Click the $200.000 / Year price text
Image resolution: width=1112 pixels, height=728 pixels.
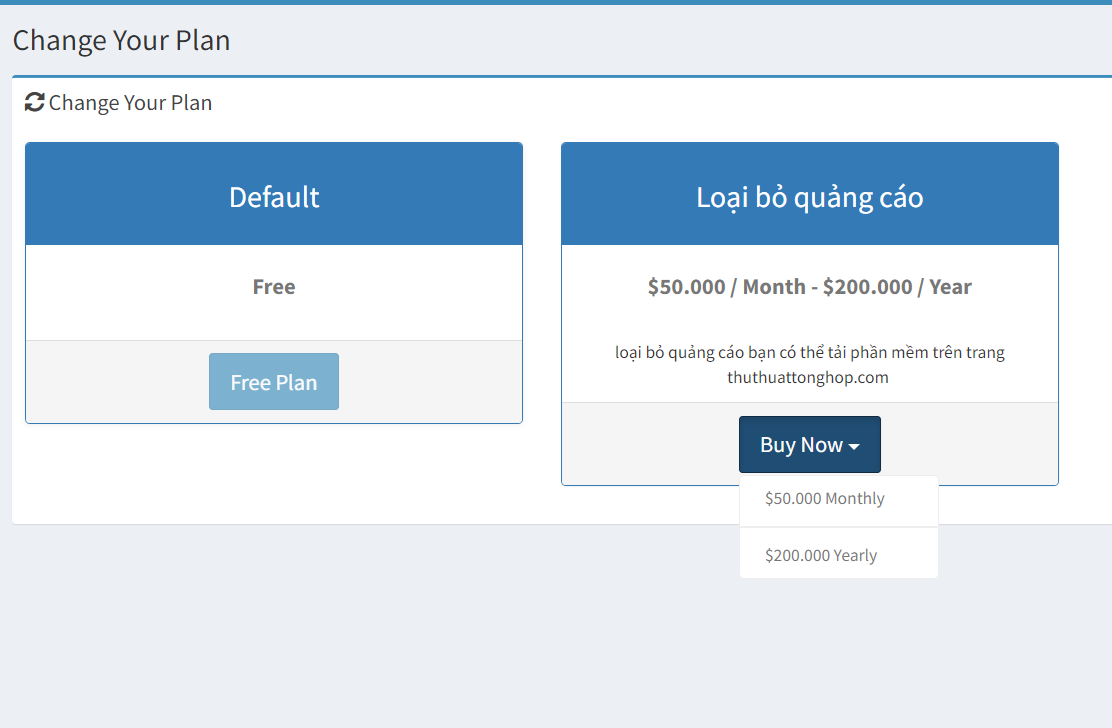897,287
